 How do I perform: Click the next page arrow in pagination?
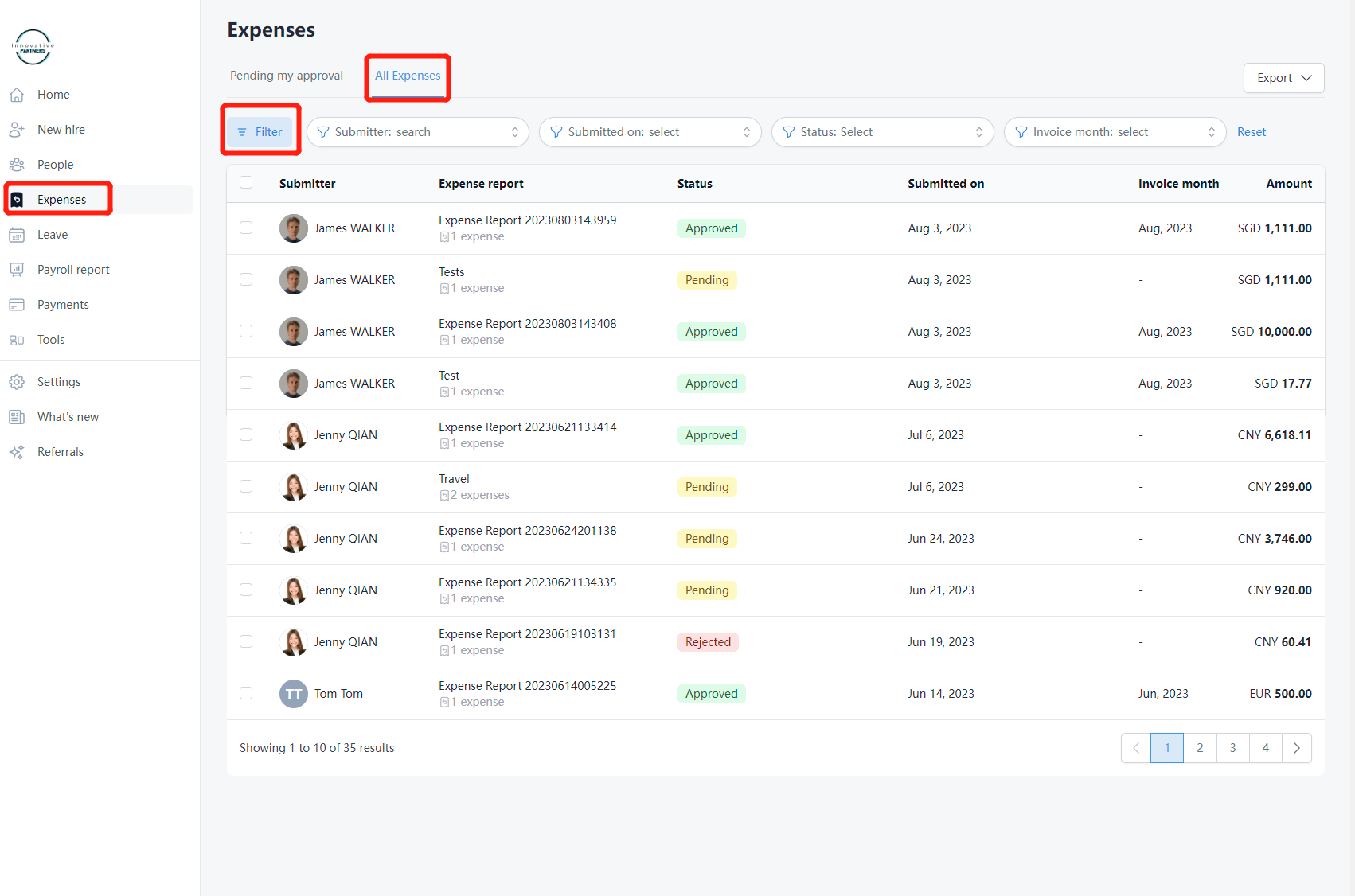pyautogui.click(x=1296, y=748)
